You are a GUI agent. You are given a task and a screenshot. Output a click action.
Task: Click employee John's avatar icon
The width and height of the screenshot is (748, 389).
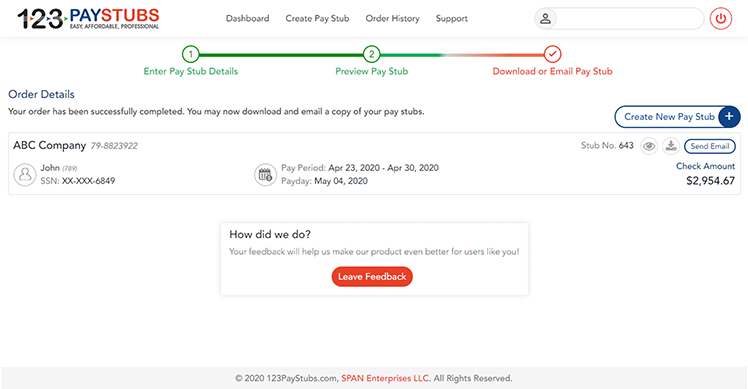[25, 175]
